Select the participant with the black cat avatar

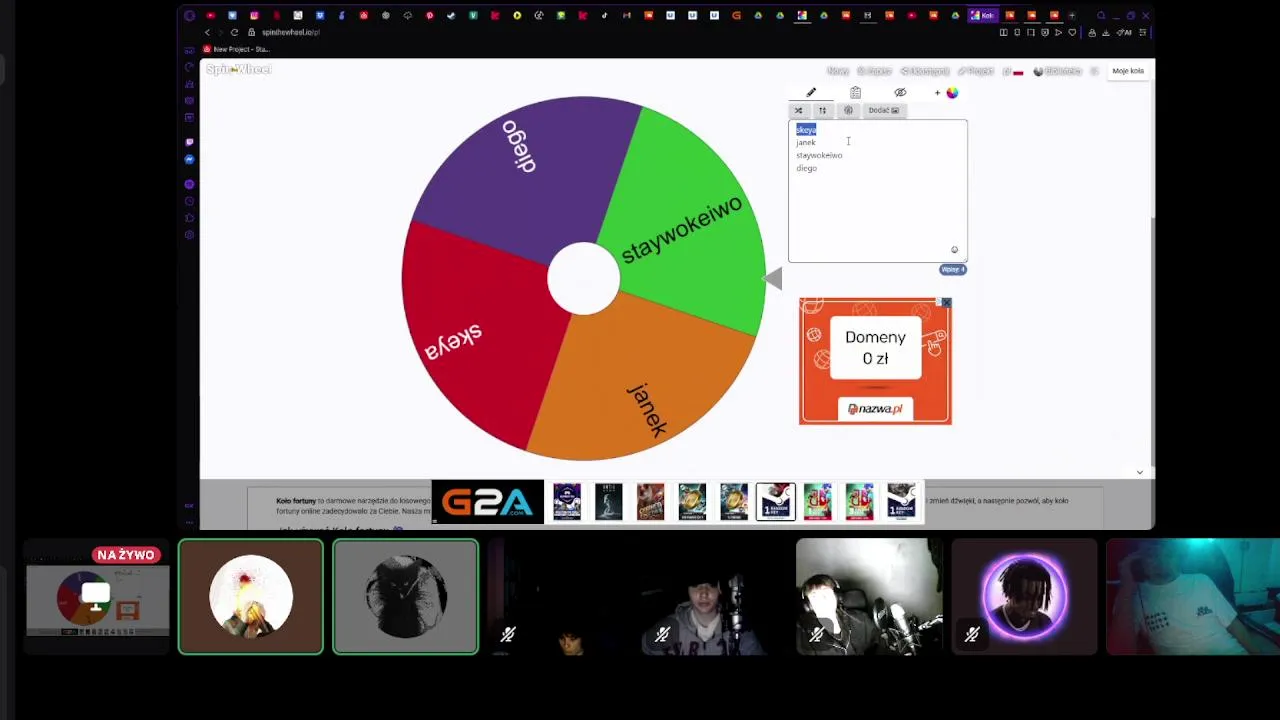(405, 597)
